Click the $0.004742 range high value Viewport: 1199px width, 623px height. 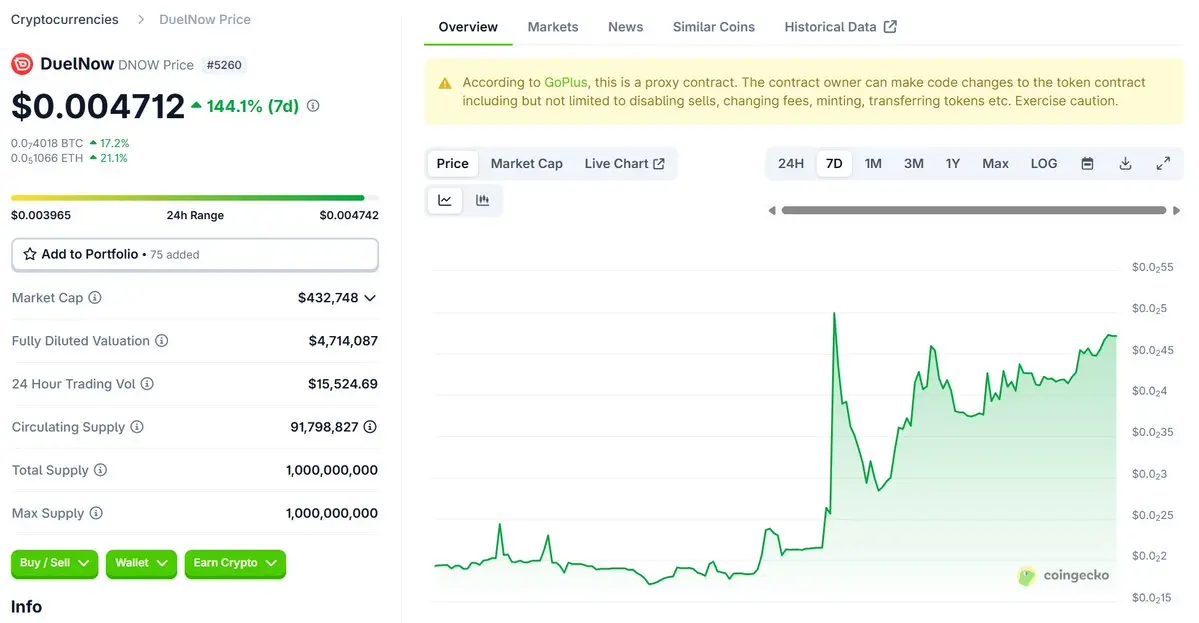click(349, 216)
